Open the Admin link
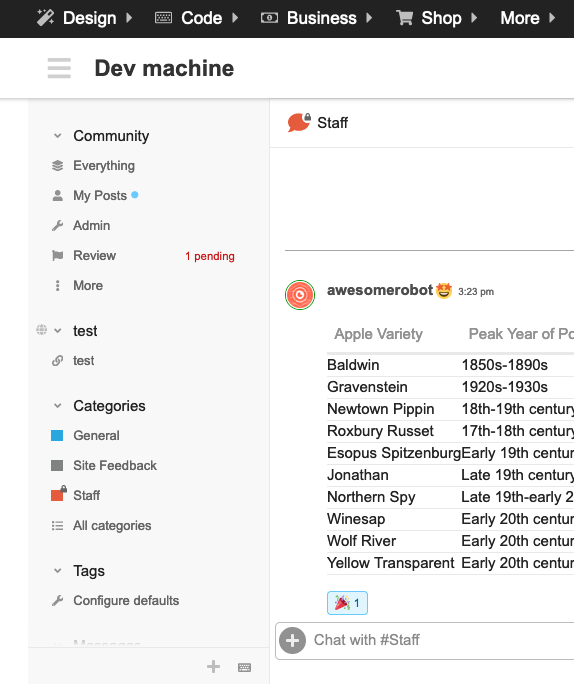 point(92,226)
